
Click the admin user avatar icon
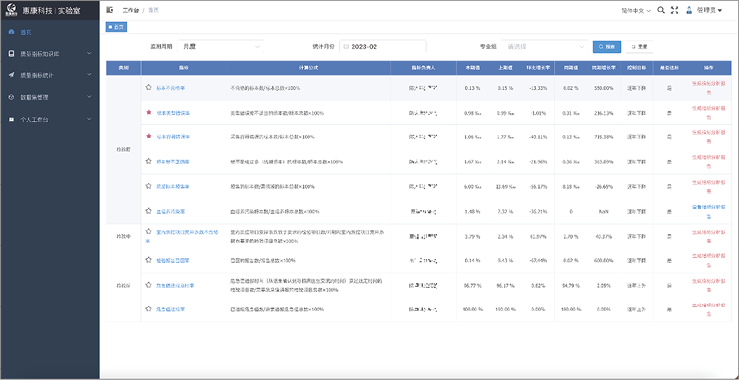689,10
